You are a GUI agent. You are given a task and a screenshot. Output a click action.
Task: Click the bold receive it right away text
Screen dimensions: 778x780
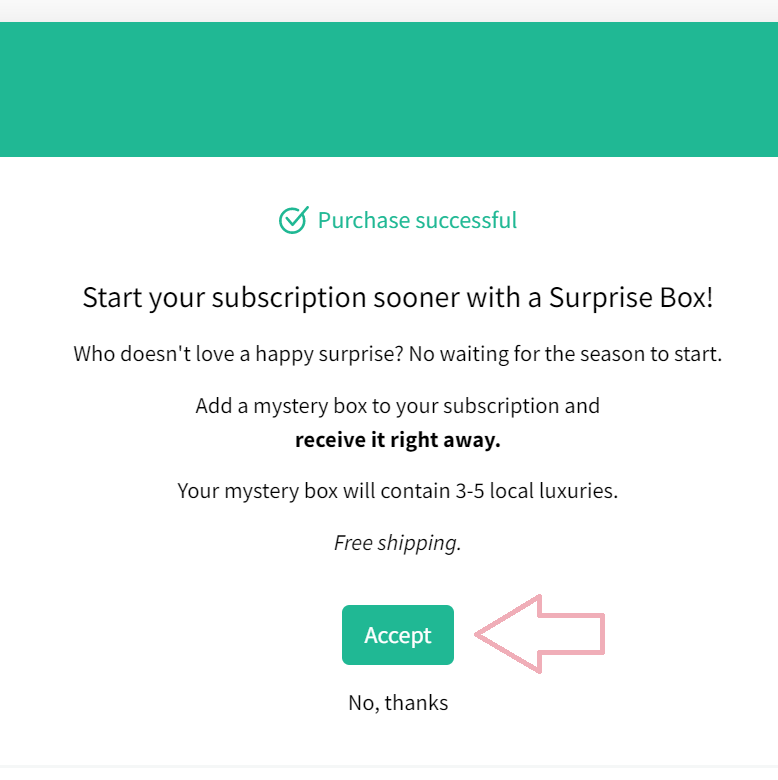(x=397, y=440)
